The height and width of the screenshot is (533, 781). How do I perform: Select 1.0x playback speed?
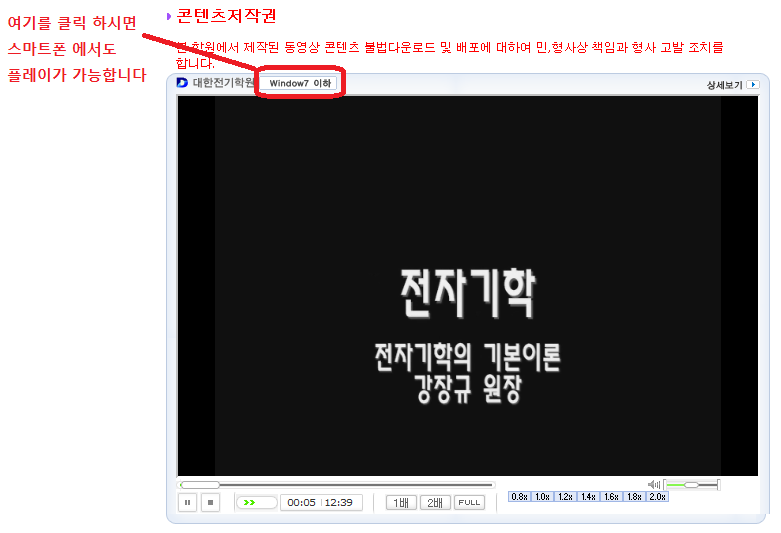(542, 497)
